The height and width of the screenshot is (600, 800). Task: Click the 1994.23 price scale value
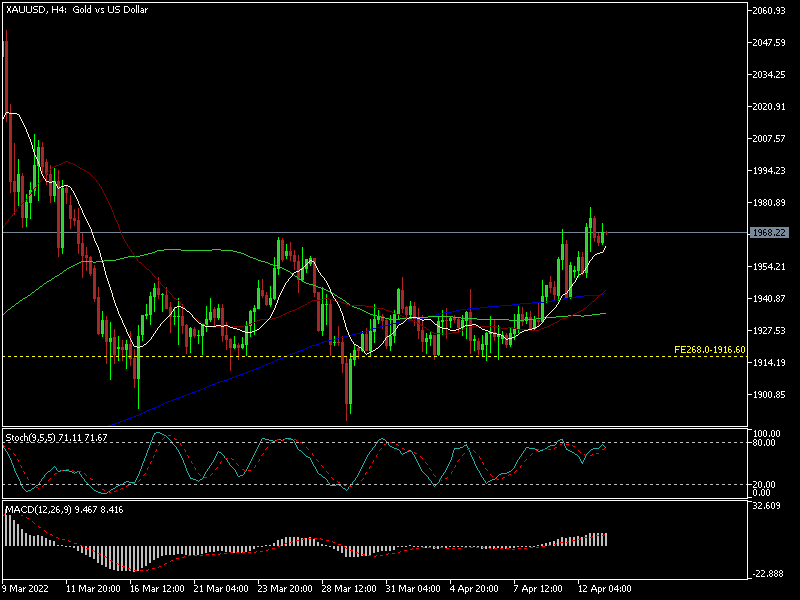(x=770, y=171)
